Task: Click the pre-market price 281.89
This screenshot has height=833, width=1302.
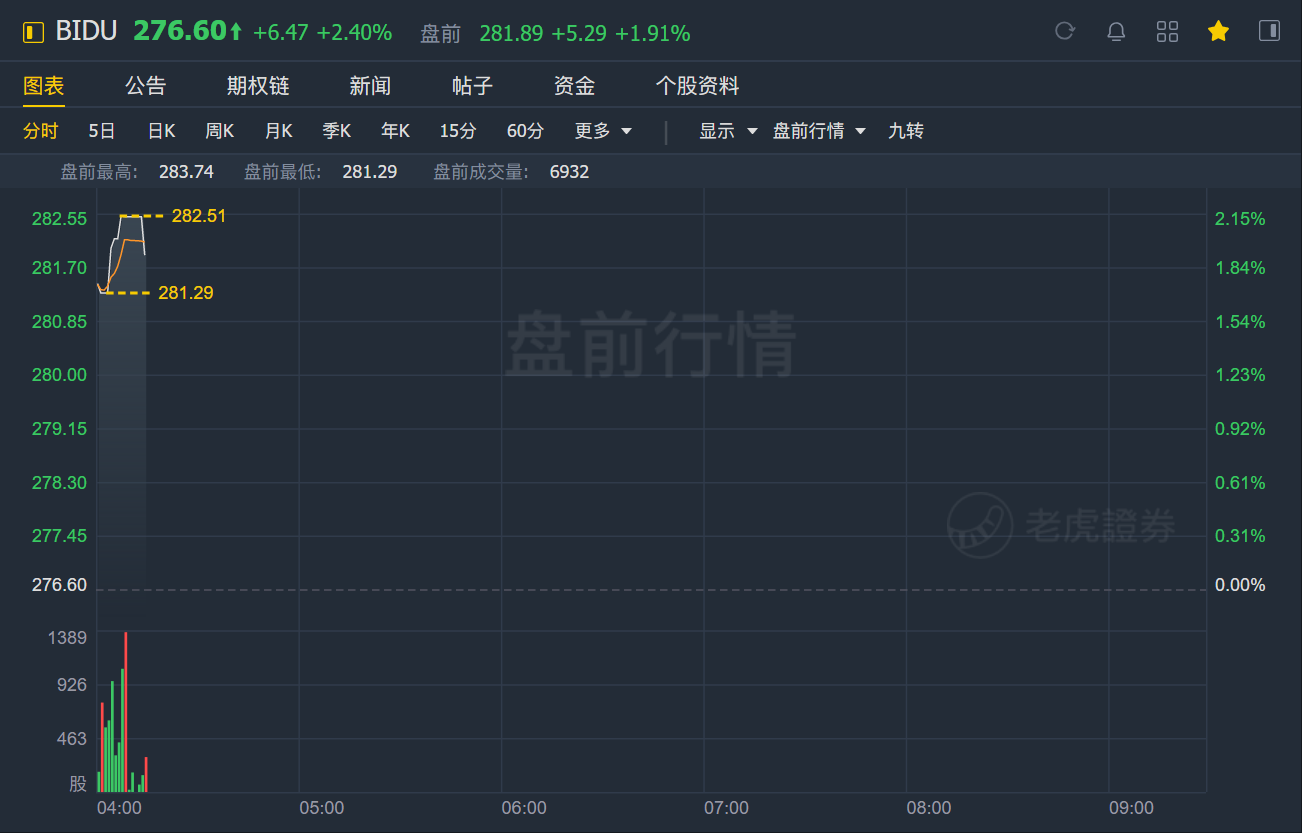Action: click(511, 34)
